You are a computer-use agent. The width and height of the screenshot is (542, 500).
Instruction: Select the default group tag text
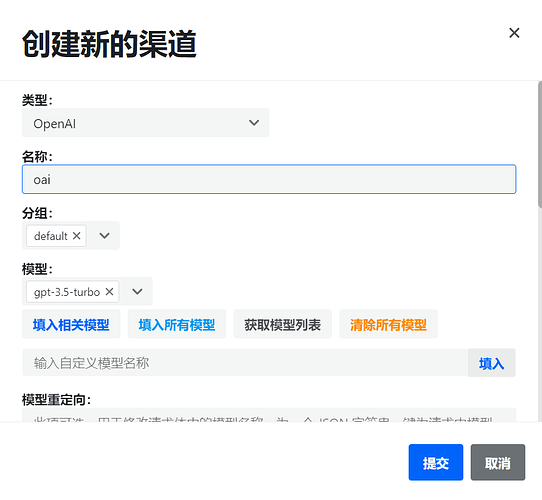pos(50,236)
